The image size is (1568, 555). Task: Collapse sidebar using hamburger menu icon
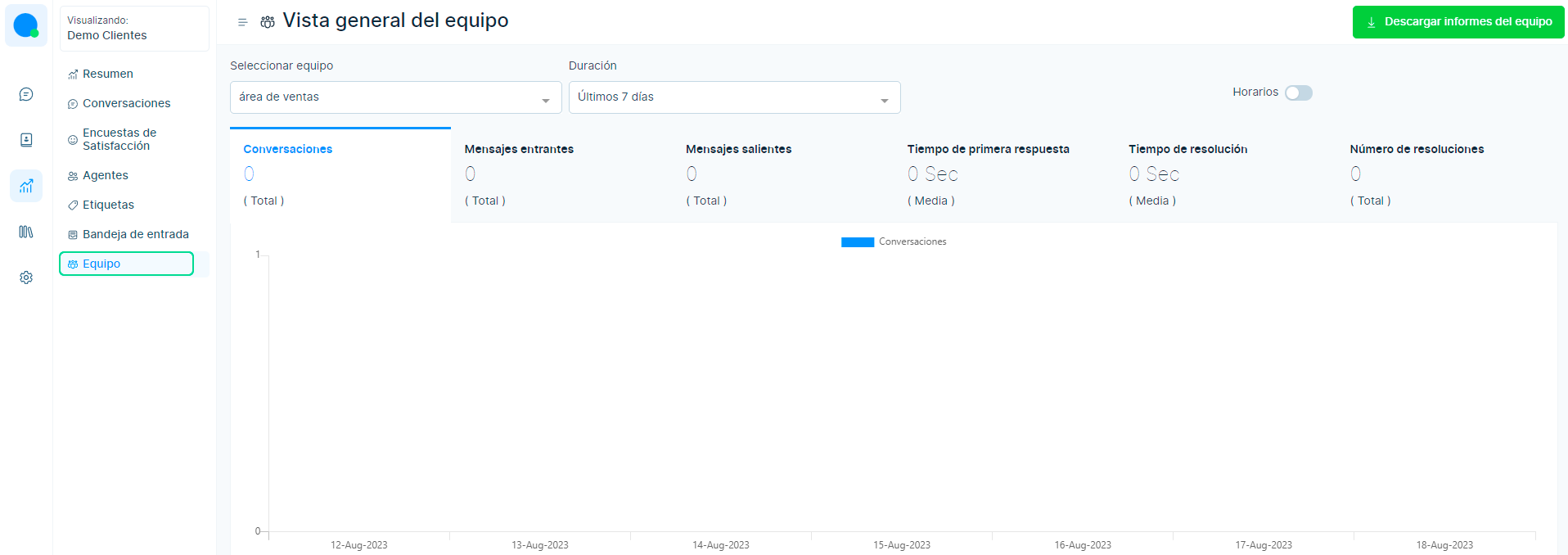242,22
